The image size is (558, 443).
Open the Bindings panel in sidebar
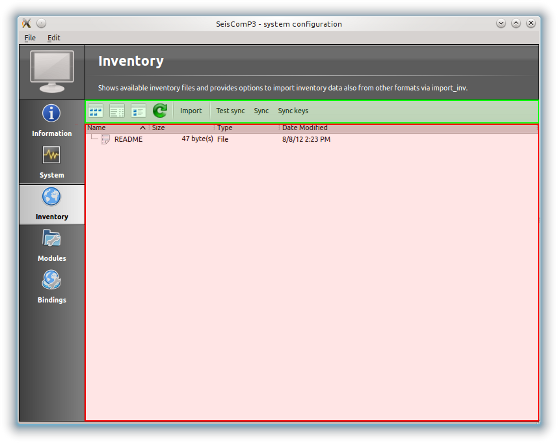pyautogui.click(x=52, y=287)
